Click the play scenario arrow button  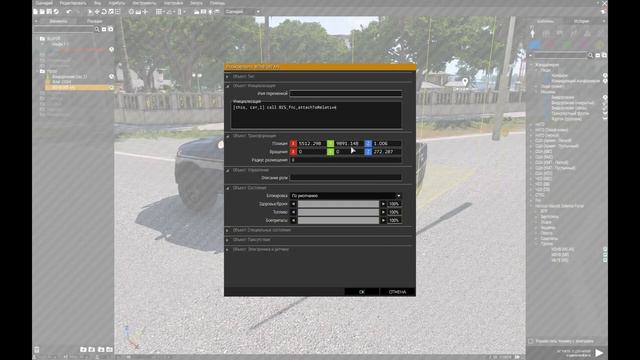coord(599,352)
